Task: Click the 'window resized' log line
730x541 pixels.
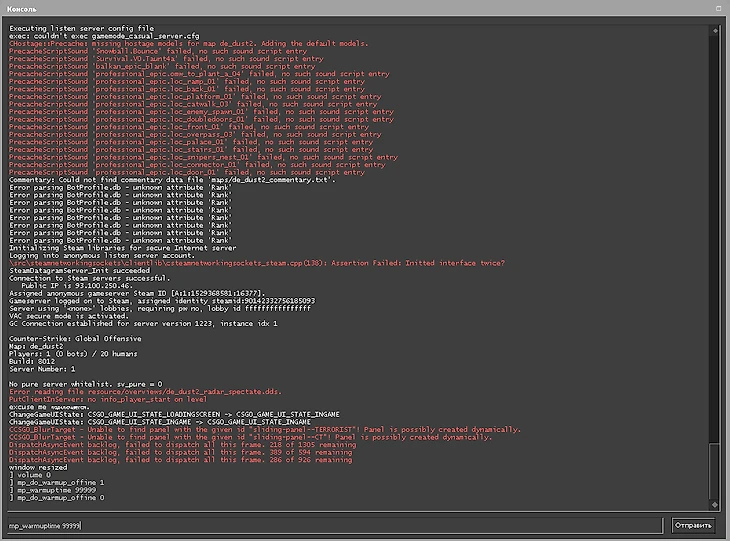Action: coord(36,468)
